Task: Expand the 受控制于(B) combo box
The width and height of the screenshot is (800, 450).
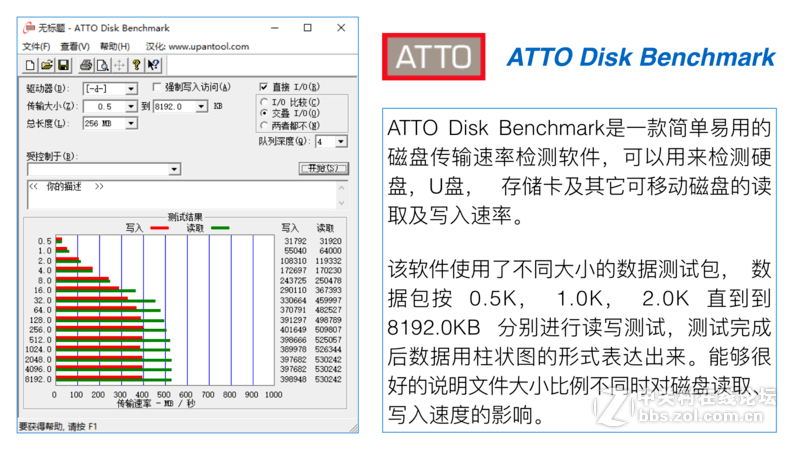Action: click(174, 169)
